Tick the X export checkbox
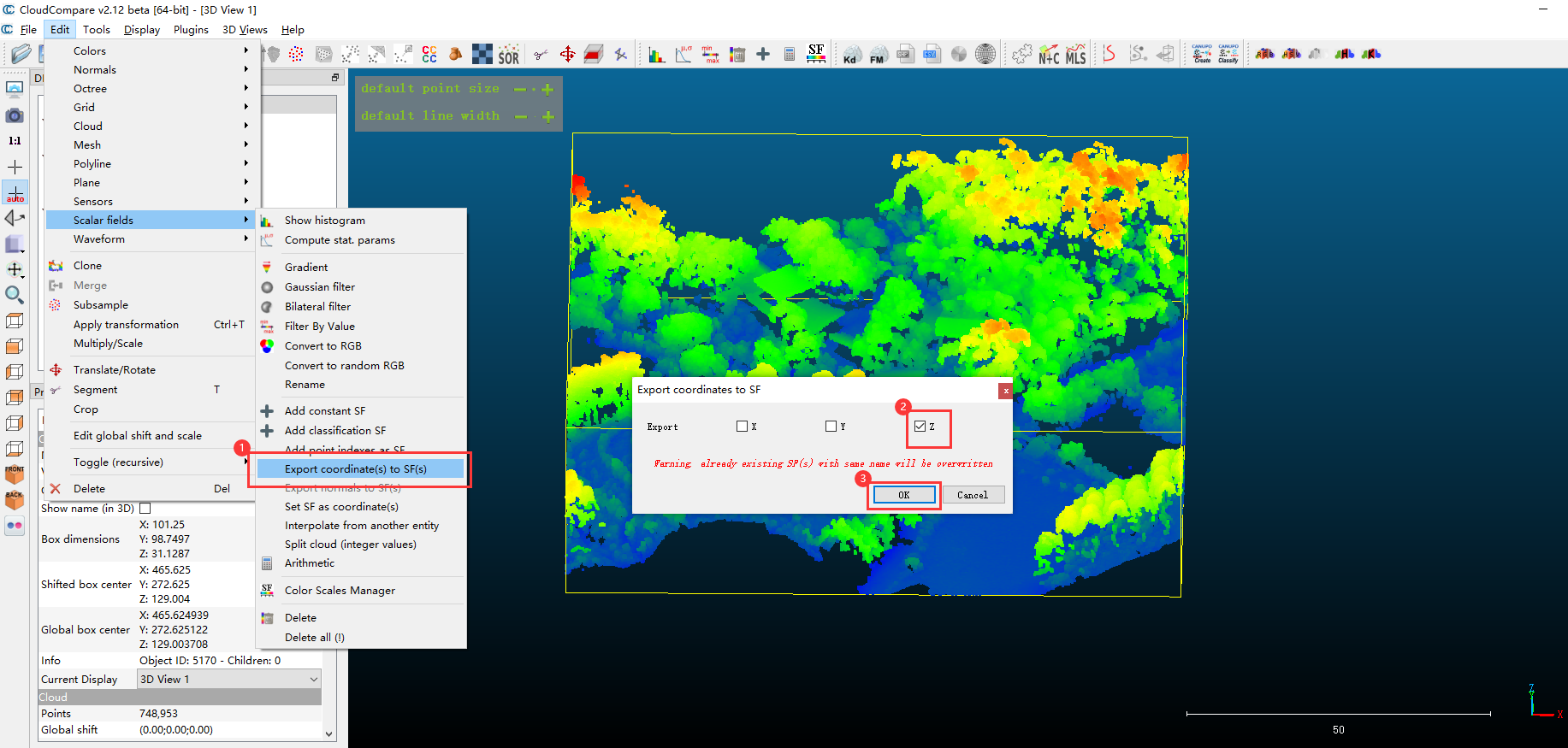Screen dimensions: 1568x748 pyautogui.click(x=742, y=426)
